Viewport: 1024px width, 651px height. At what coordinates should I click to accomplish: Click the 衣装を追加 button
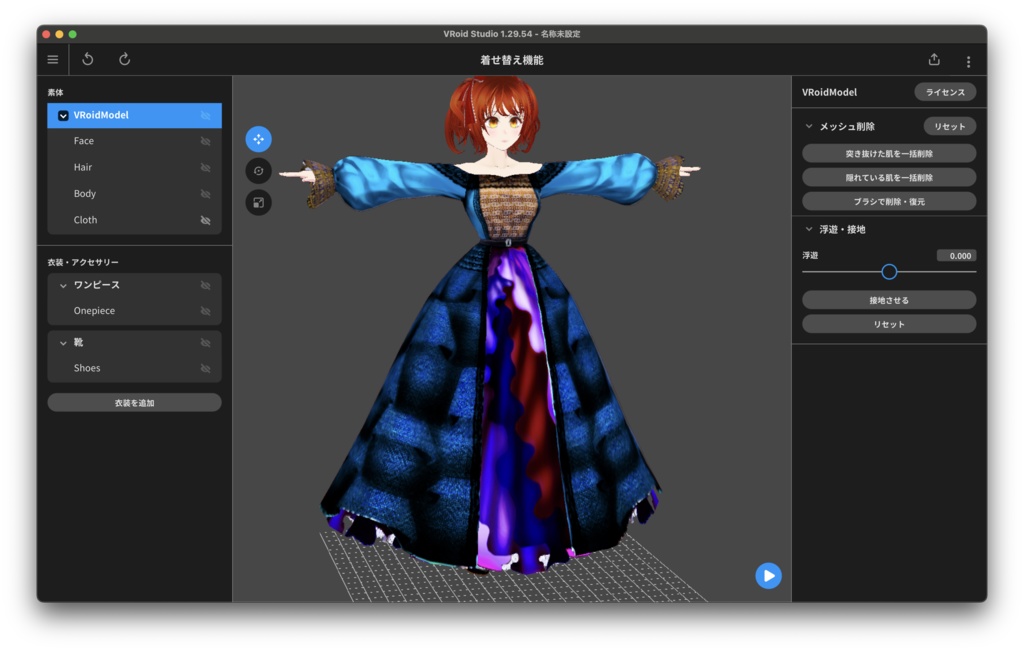click(135, 403)
